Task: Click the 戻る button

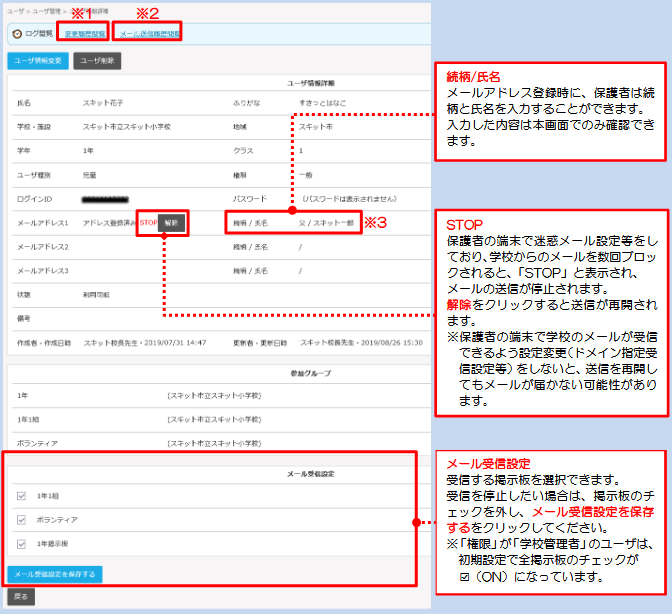Action: tap(21, 596)
